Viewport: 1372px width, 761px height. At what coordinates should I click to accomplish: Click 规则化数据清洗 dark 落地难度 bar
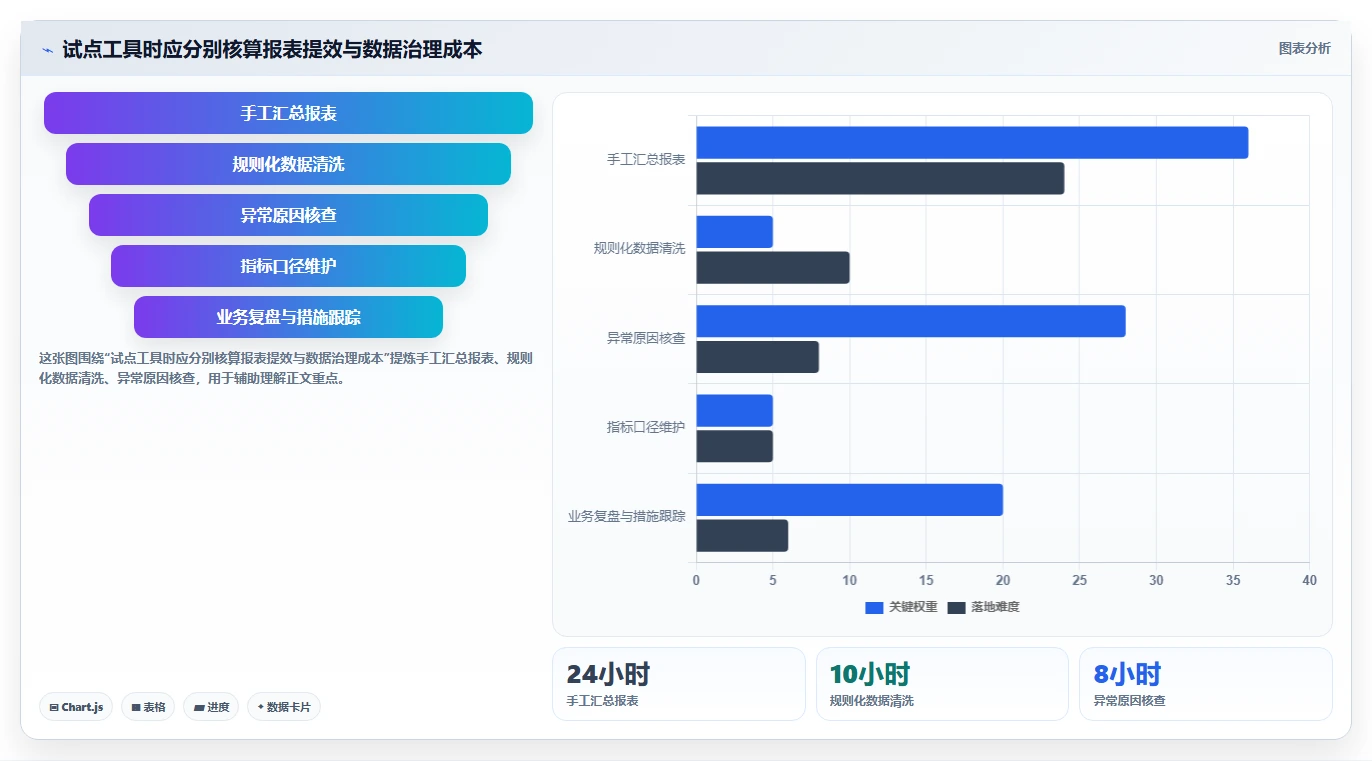pyautogui.click(x=773, y=268)
